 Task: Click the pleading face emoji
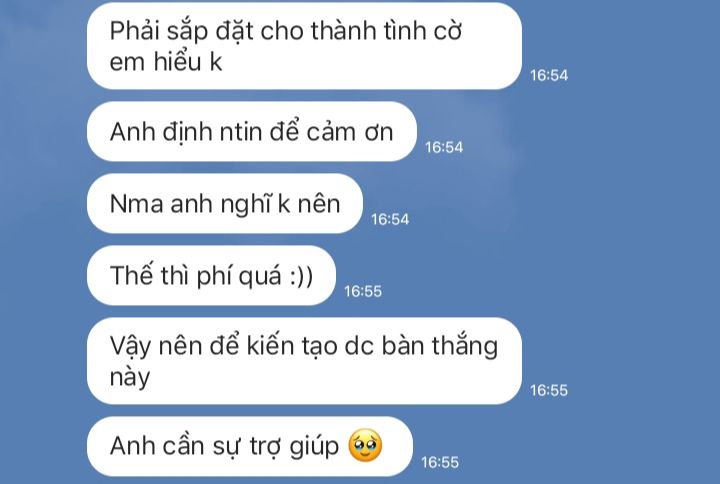[365, 445]
